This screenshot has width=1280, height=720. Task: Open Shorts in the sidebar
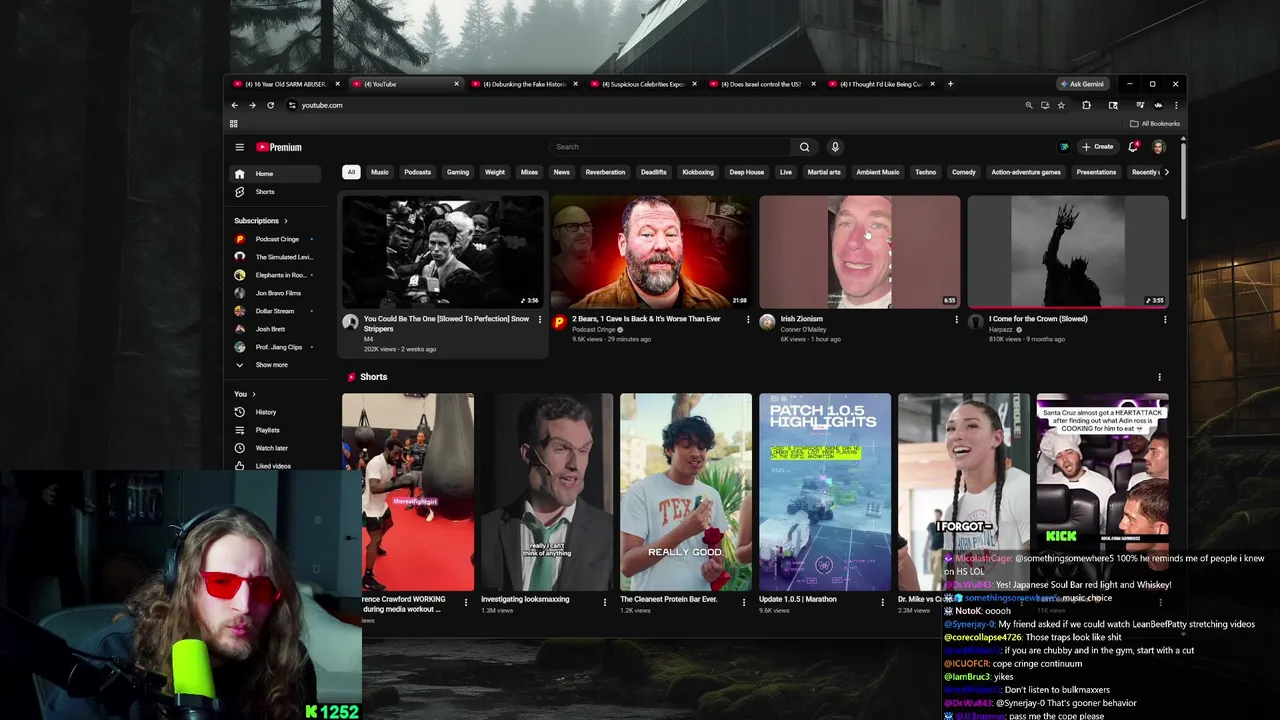[275, 192]
